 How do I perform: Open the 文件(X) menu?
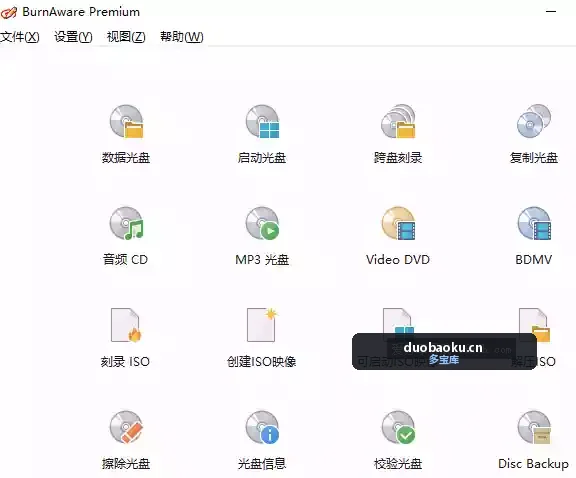click(x=20, y=37)
